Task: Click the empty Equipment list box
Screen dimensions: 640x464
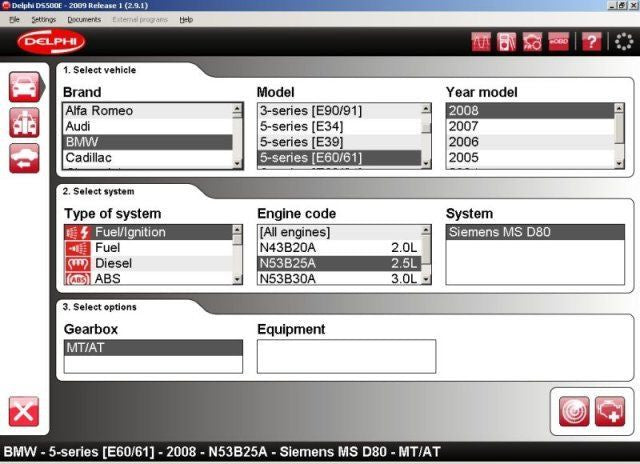Action: click(x=346, y=356)
